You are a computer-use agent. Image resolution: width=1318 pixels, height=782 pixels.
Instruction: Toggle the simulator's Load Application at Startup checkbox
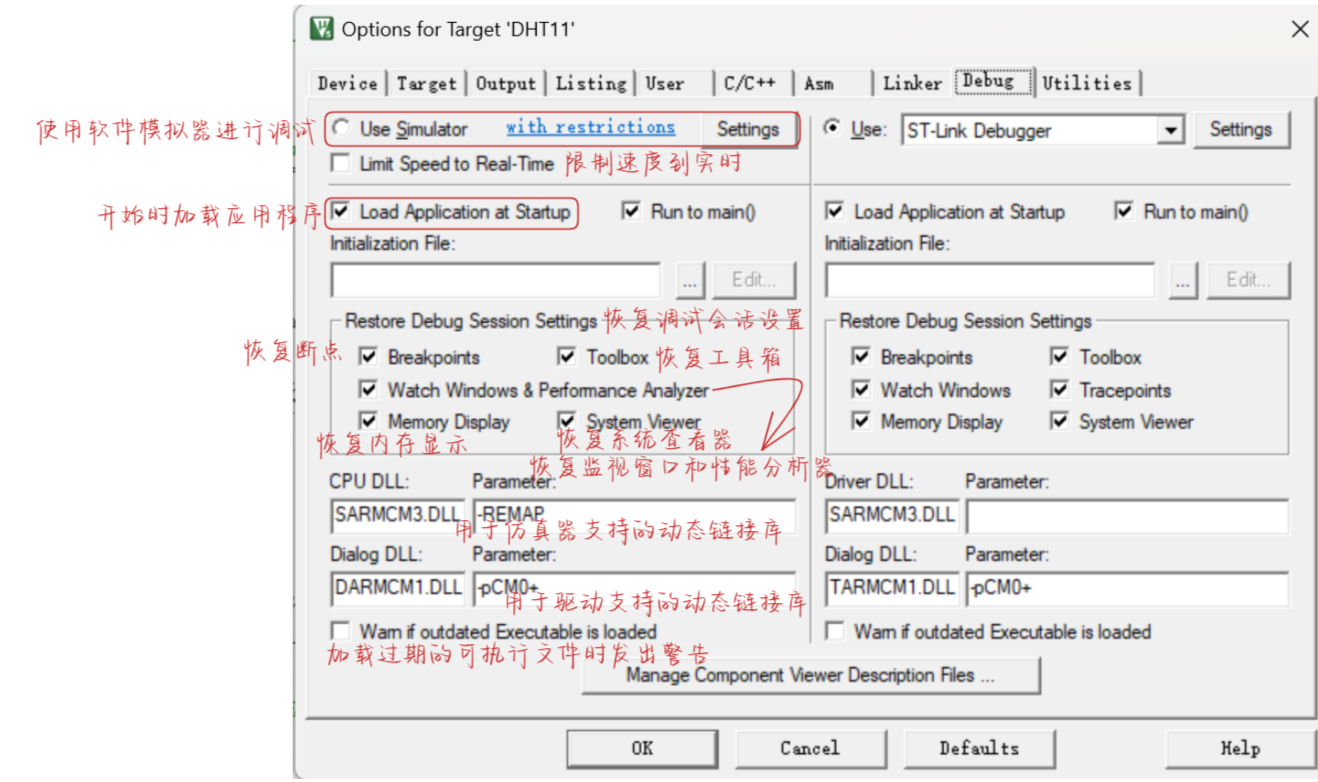click(342, 212)
